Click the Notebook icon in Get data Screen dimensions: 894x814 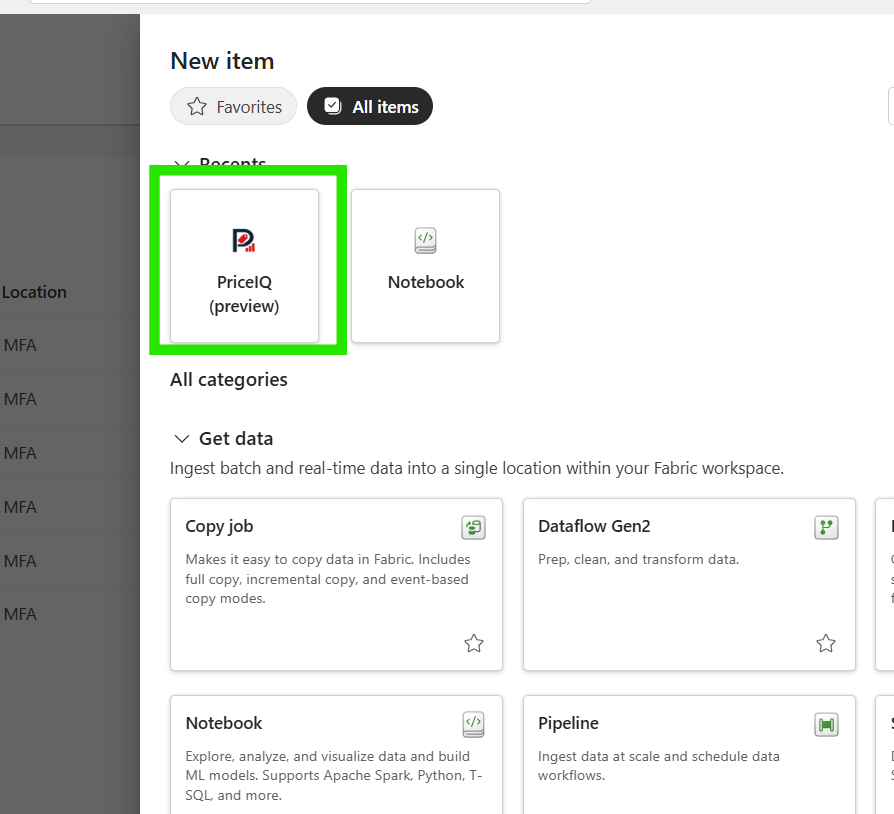click(x=473, y=724)
